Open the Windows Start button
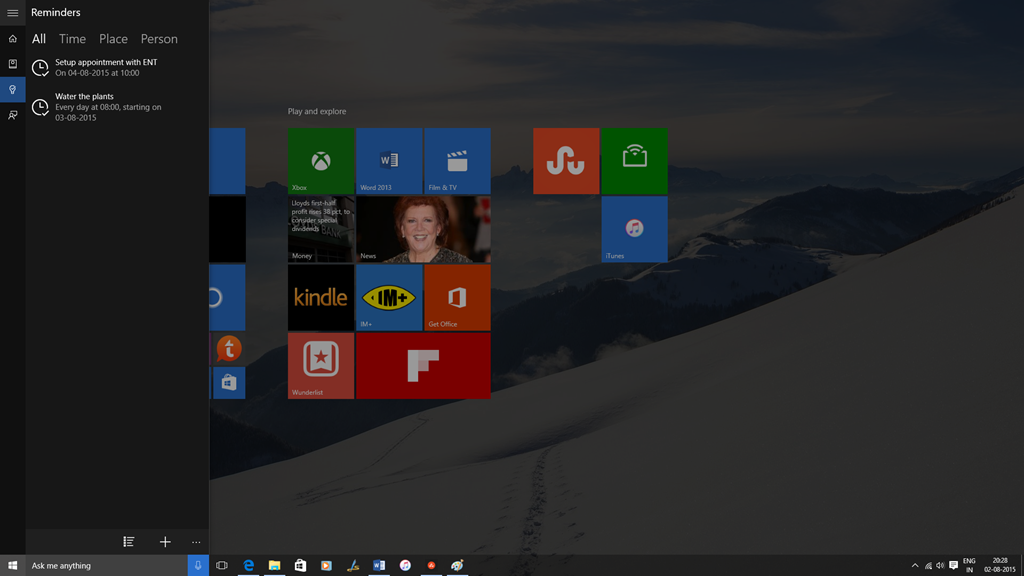Image resolution: width=1024 pixels, height=576 pixels. click(x=12, y=566)
